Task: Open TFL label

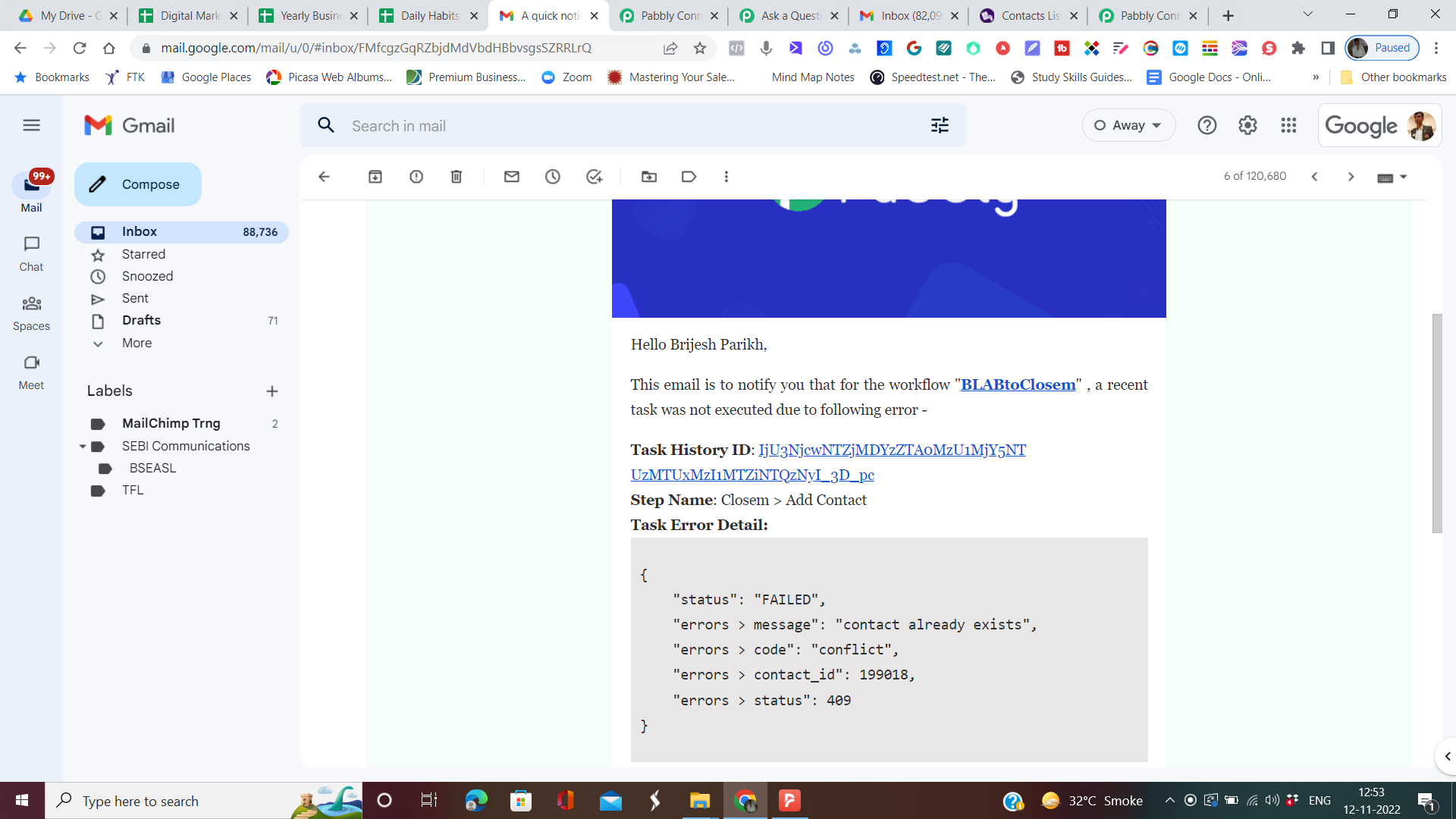Action: click(181, 490)
